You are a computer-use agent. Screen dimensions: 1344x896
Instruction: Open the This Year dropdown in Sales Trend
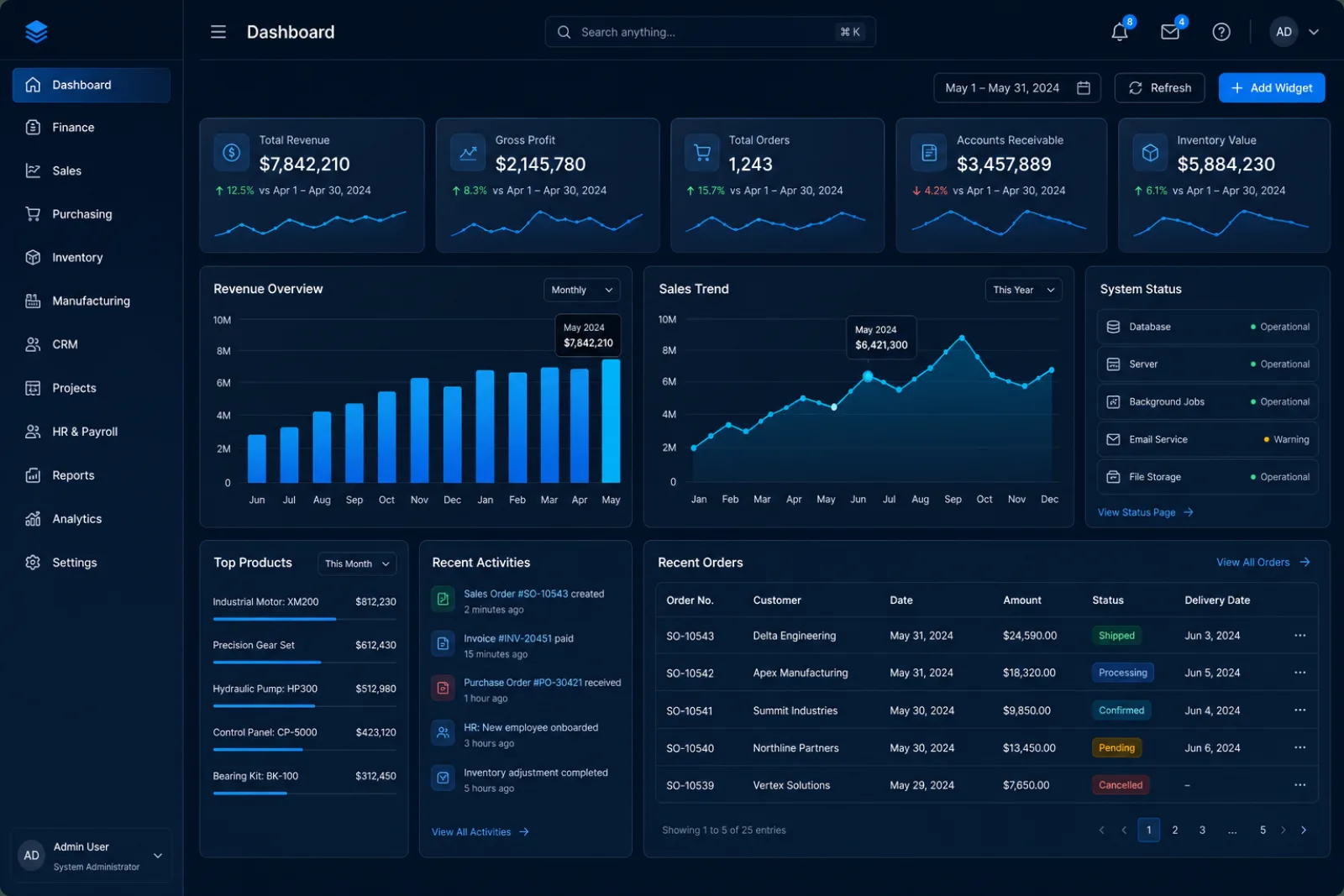click(1023, 290)
